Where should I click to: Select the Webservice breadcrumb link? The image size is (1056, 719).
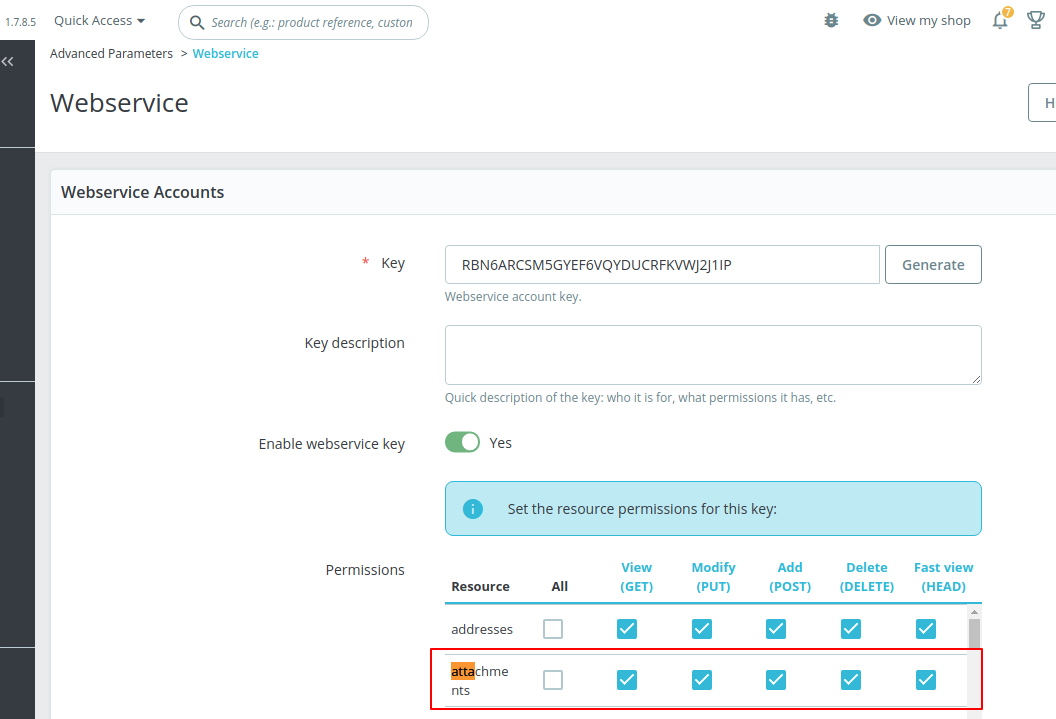(225, 53)
